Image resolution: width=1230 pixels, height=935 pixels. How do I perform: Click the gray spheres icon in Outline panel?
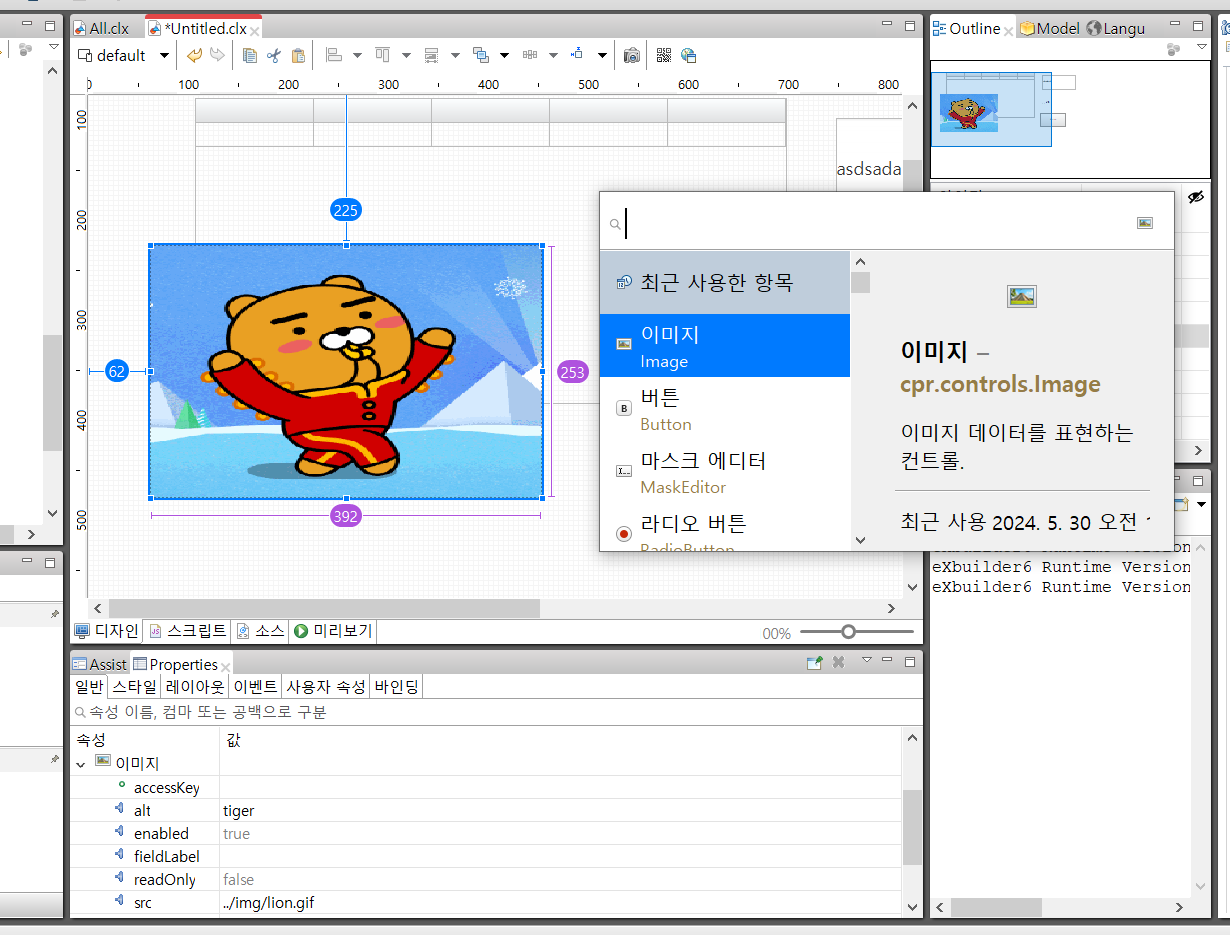(1174, 48)
